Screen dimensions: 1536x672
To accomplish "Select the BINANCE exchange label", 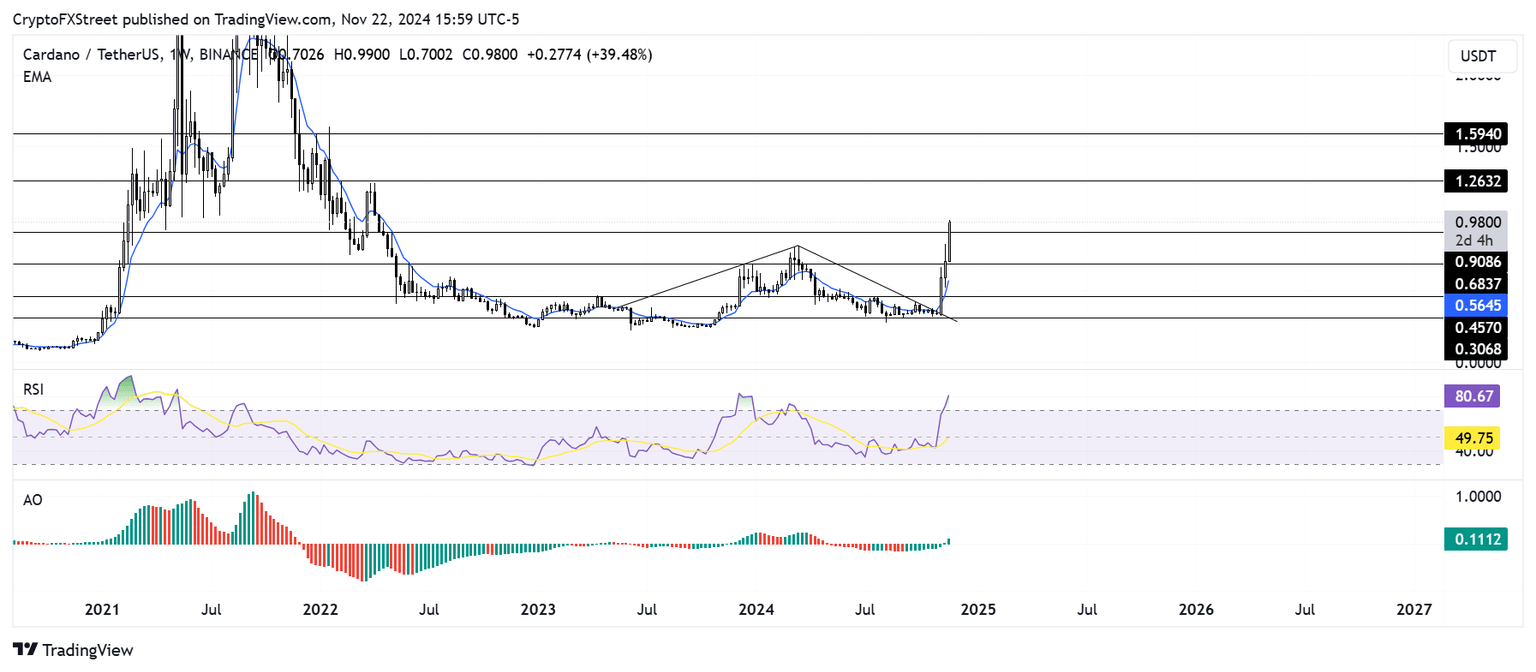I will [228, 54].
